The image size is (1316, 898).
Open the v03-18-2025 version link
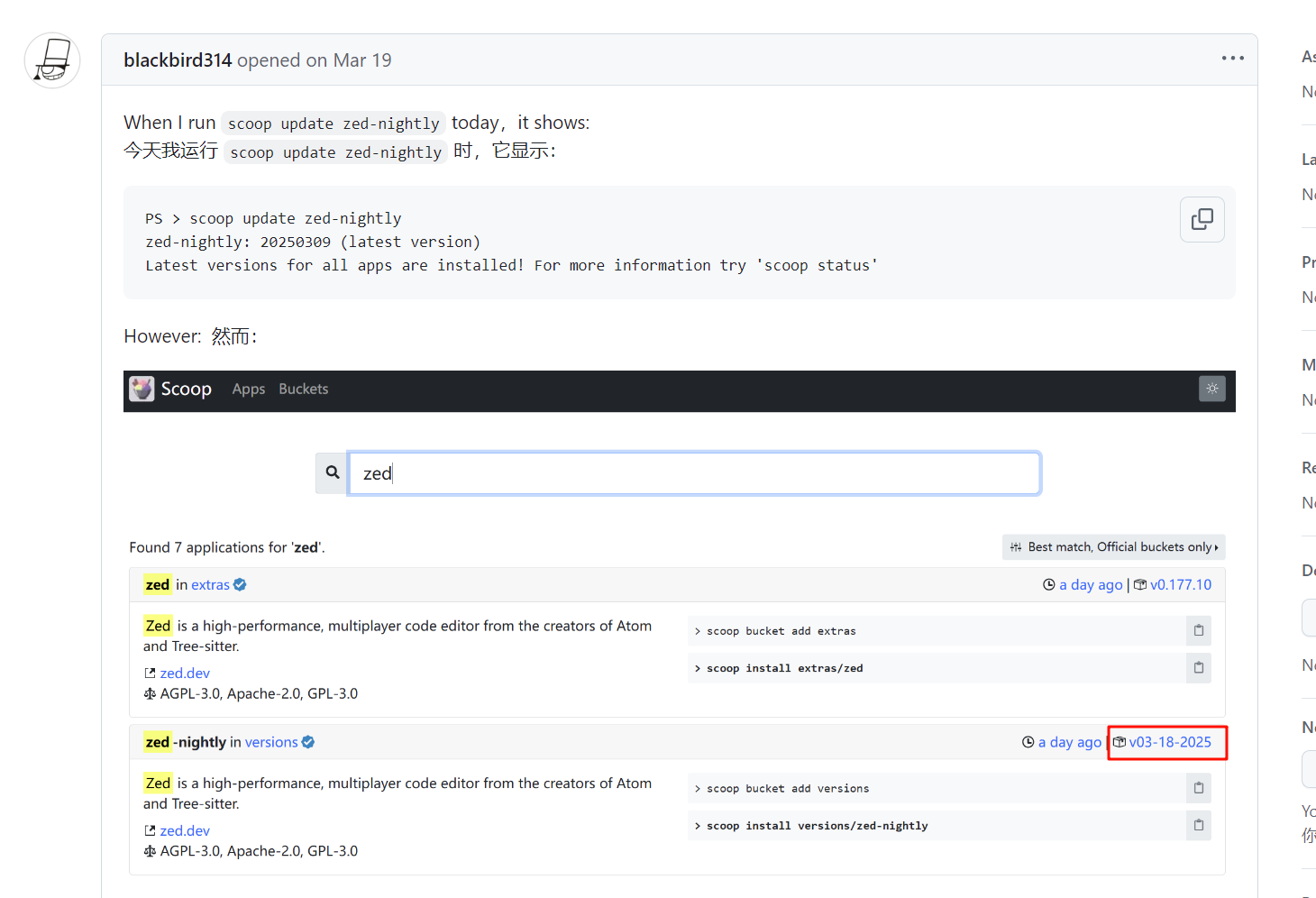pos(1170,742)
